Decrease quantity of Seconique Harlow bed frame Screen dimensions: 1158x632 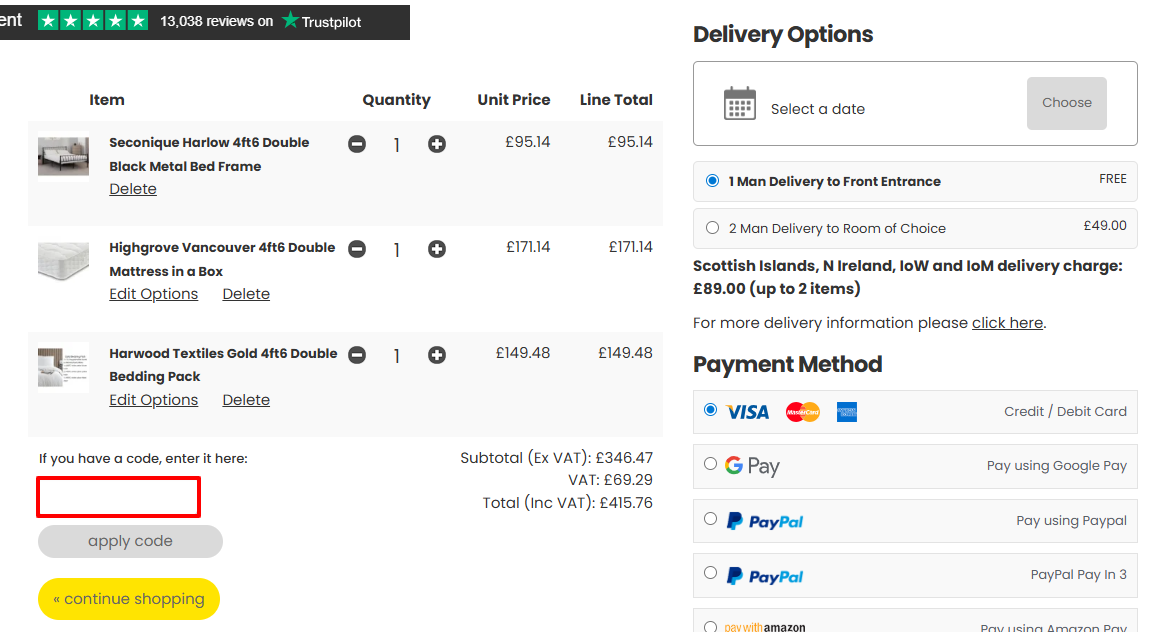[x=357, y=144]
